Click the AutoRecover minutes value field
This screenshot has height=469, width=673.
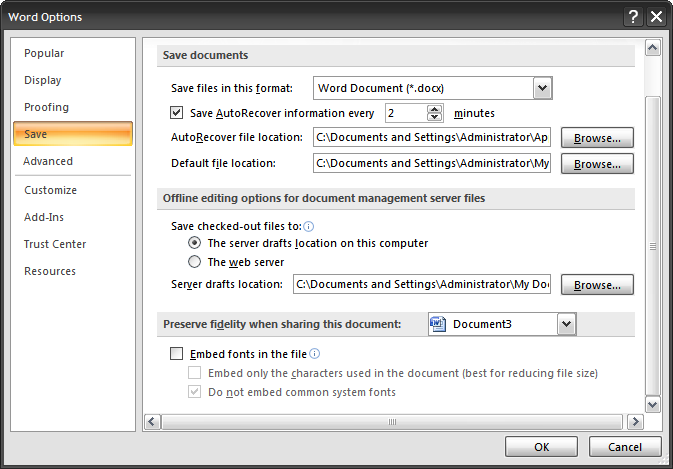tap(406, 113)
